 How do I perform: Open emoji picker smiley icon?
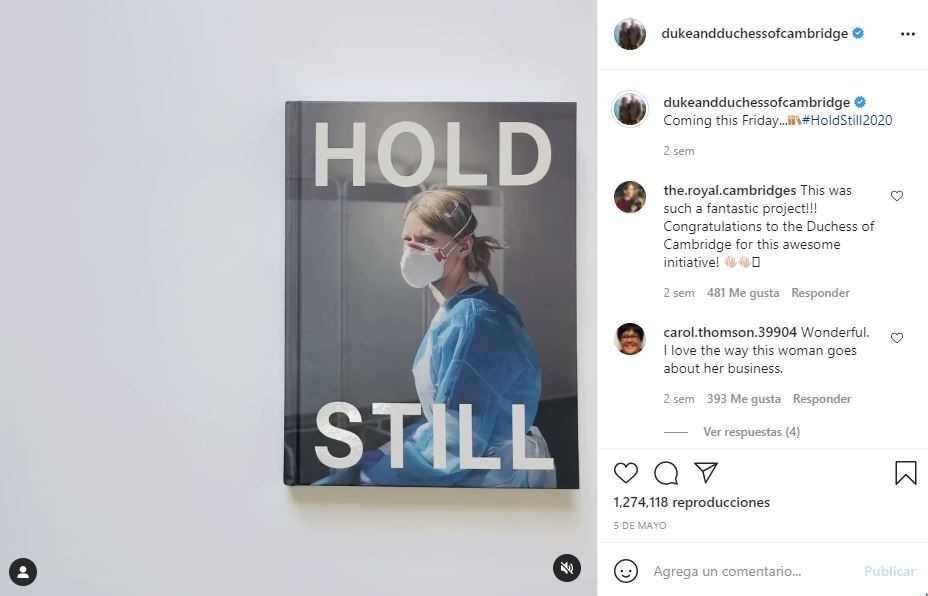pyautogui.click(x=626, y=571)
